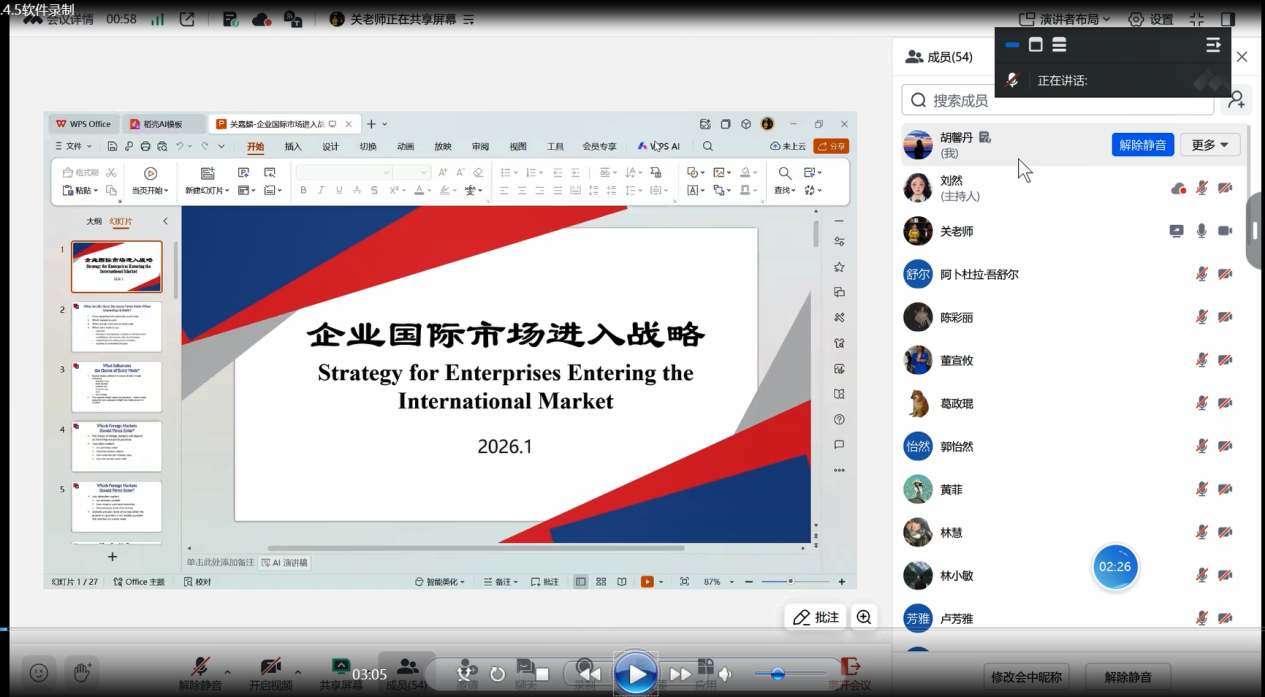This screenshot has width=1265, height=697.
Task: Switch to the 插入 ribbon tab
Action: point(293,146)
